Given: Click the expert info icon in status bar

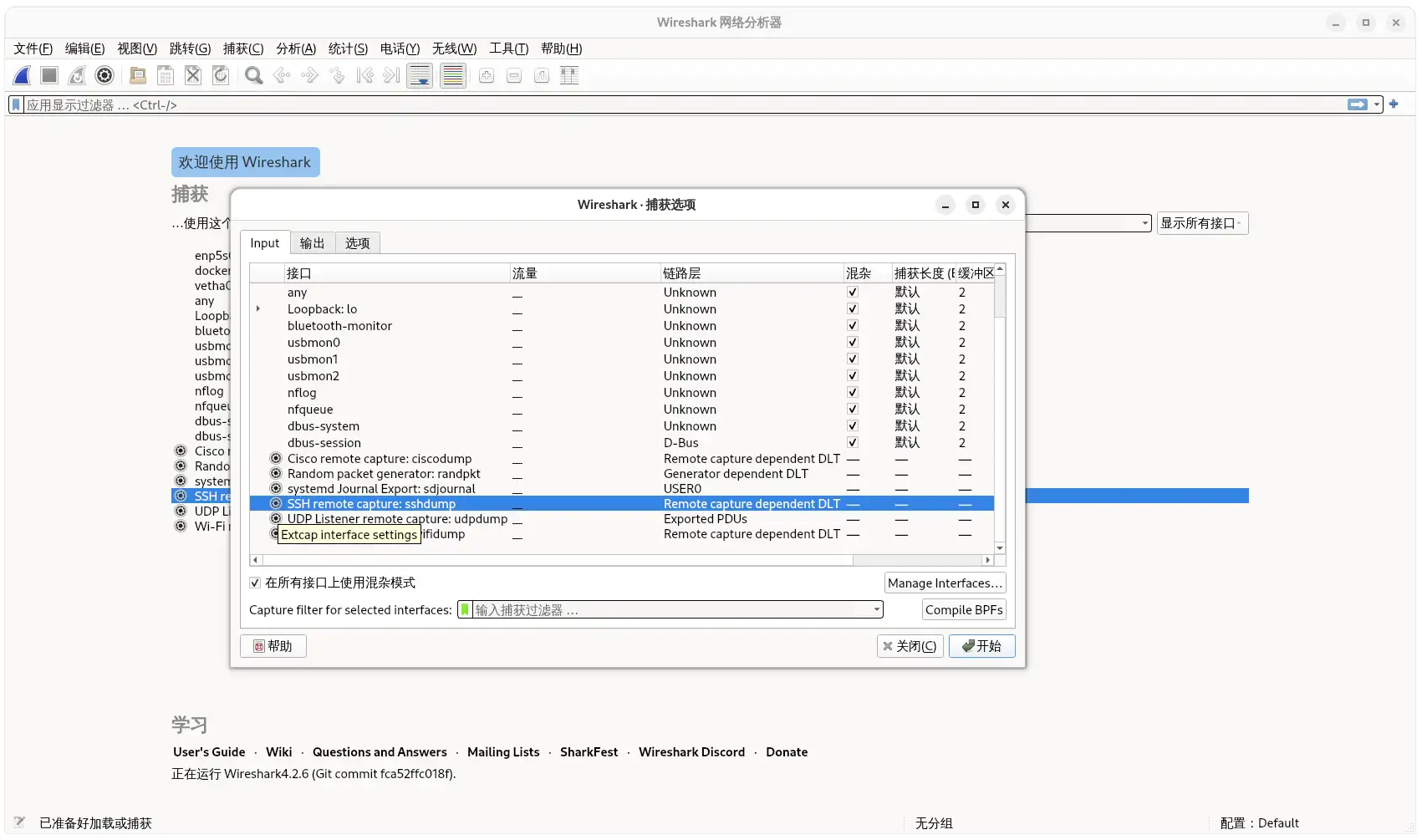Looking at the screenshot, I should (x=19, y=822).
